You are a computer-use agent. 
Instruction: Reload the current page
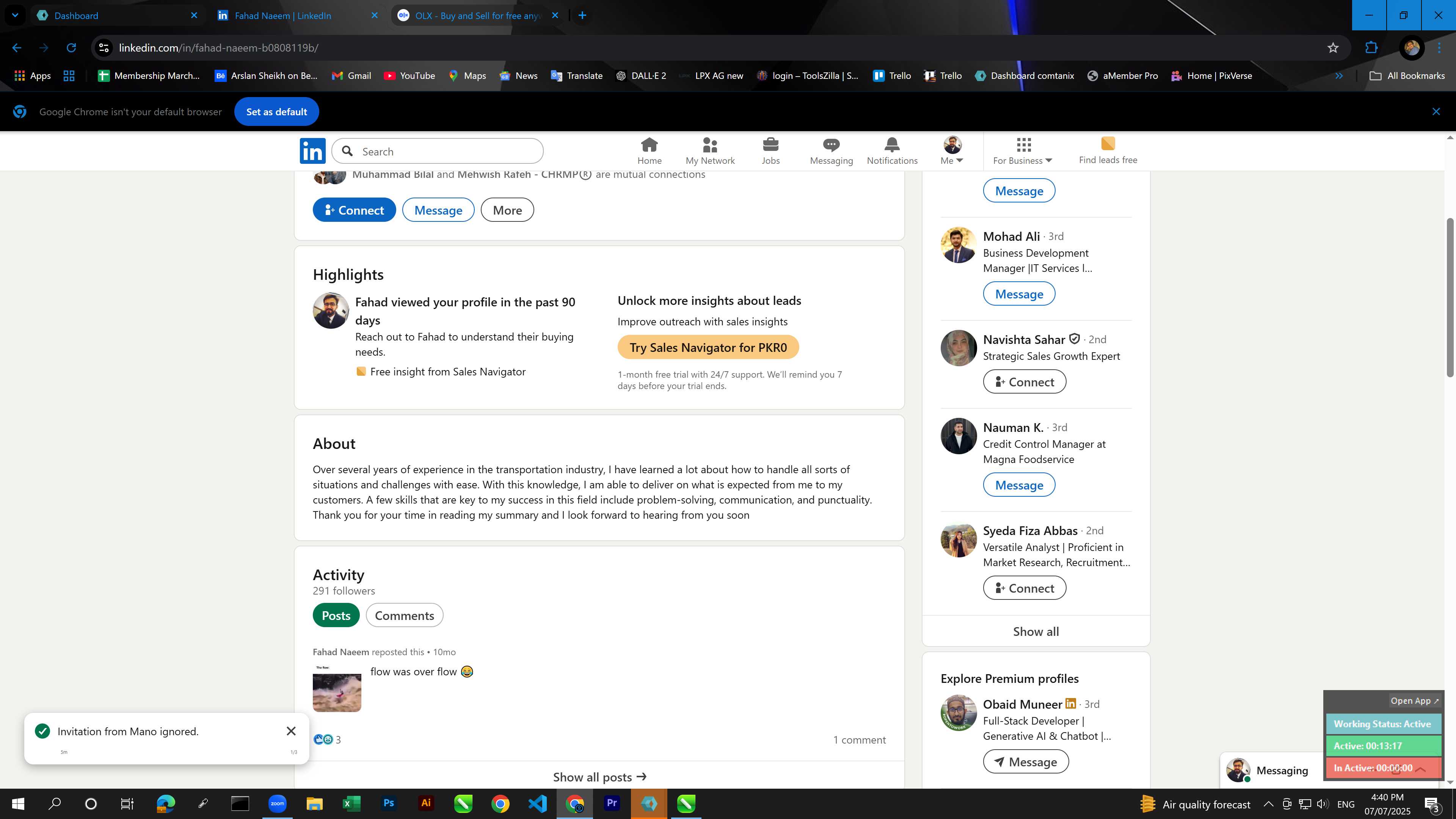[x=71, y=48]
